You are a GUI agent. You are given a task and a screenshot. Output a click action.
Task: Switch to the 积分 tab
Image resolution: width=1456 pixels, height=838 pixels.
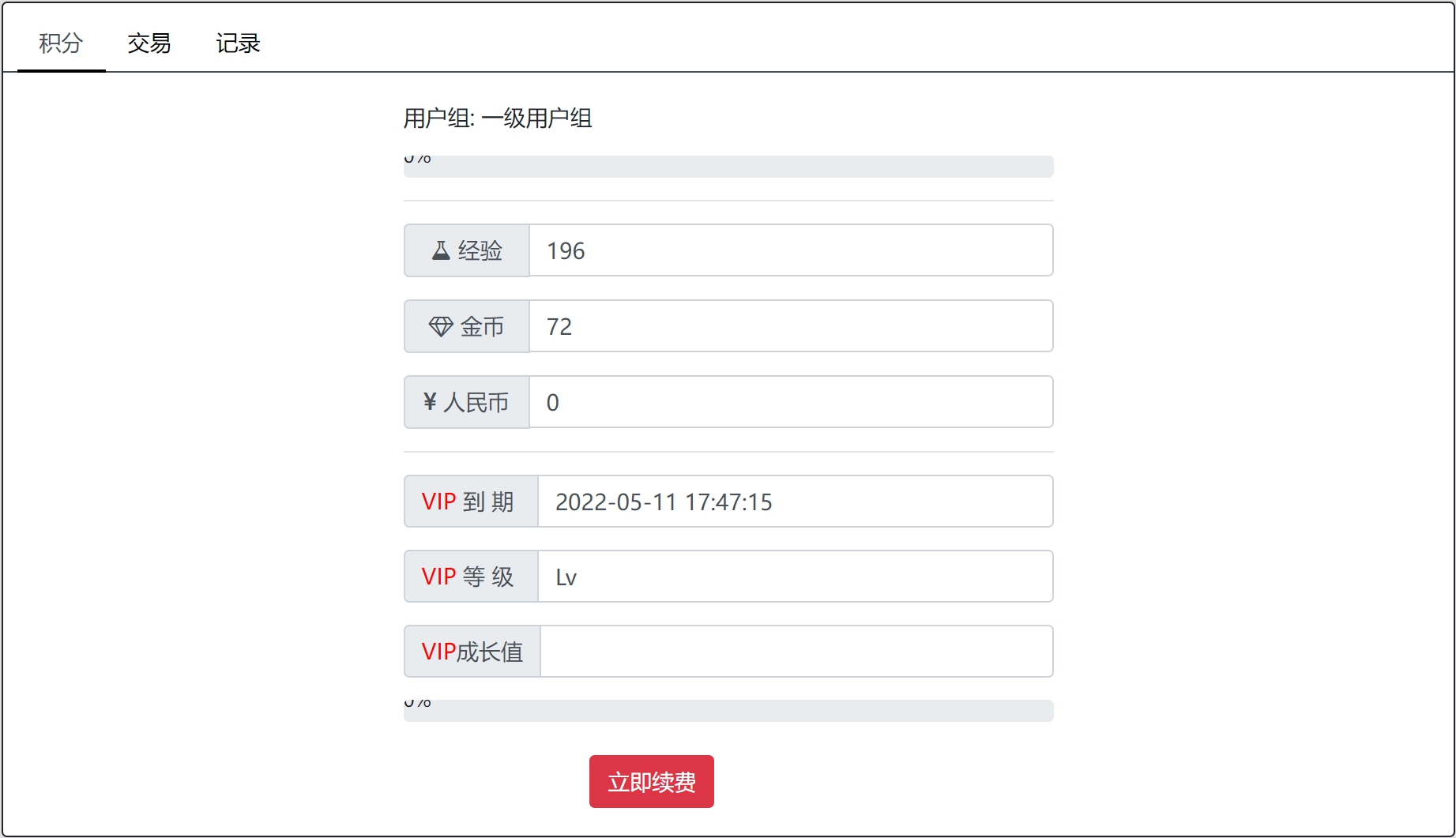(61, 43)
